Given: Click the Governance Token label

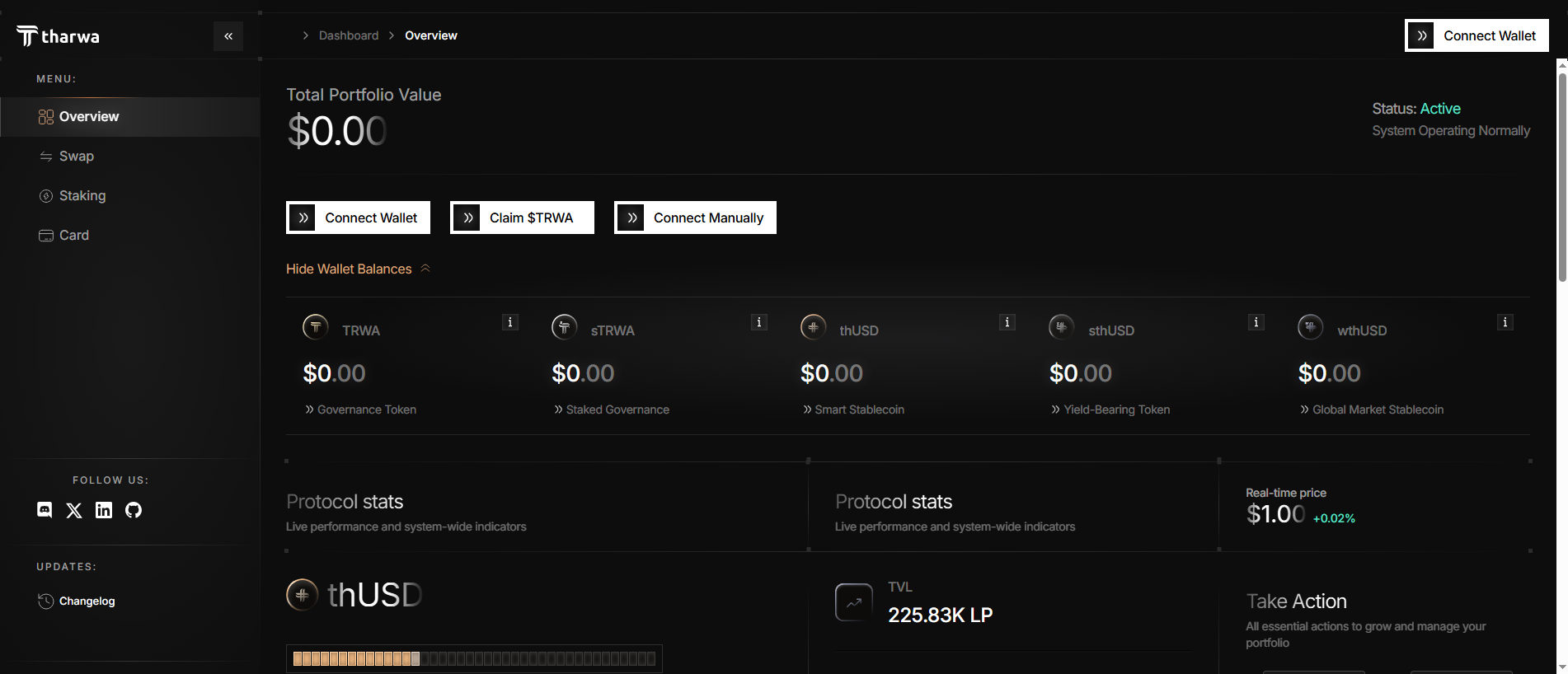Looking at the screenshot, I should tap(367, 410).
